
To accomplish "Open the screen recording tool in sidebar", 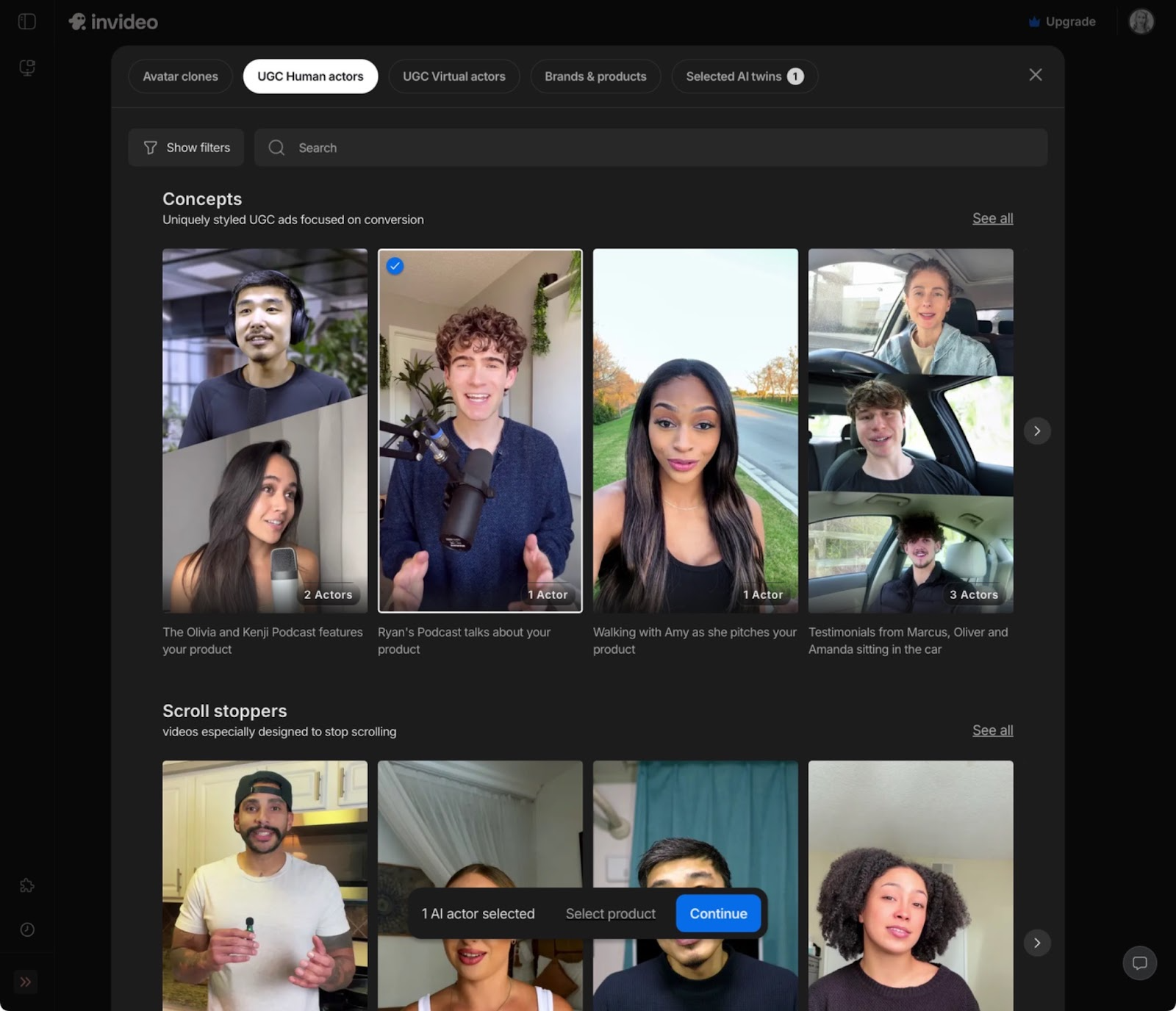I will (x=27, y=68).
